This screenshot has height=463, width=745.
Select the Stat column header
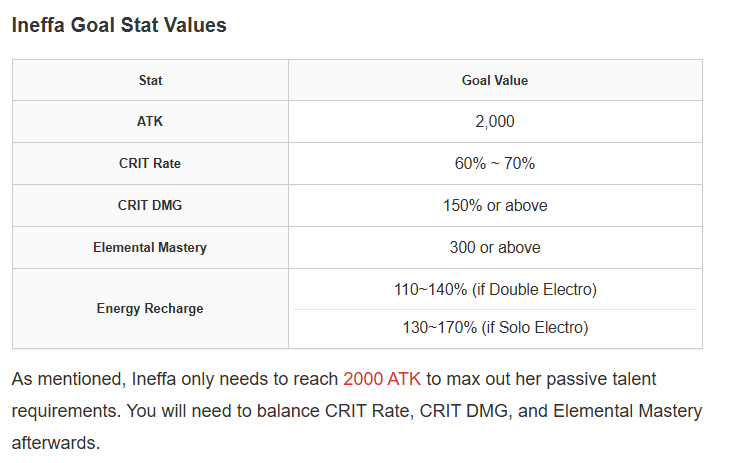click(x=150, y=80)
